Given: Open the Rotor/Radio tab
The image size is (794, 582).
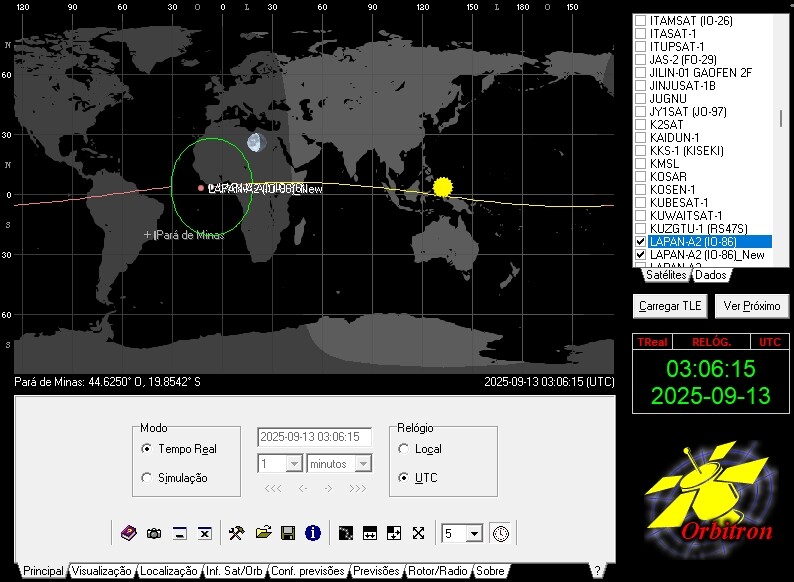Looking at the screenshot, I should (437, 571).
